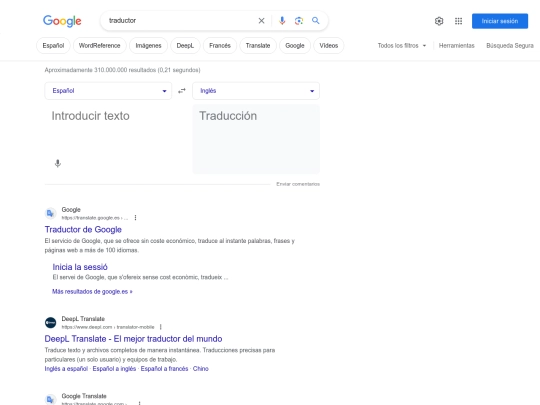Screen dimensions: 540x405
Task: Open Inicia la sessió sublink
Action: tap(80, 267)
